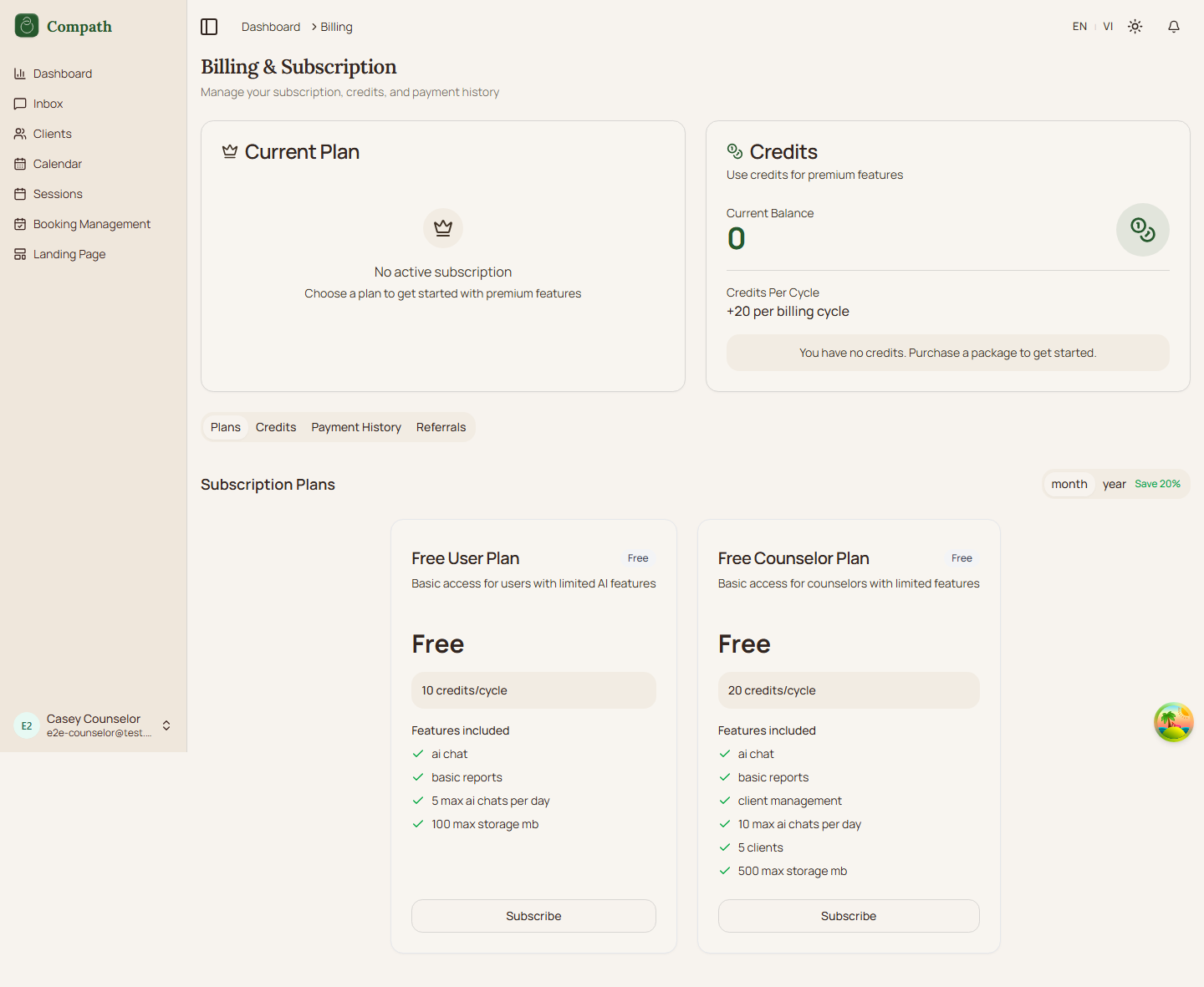Select month billing period
1204x987 pixels.
(x=1069, y=484)
